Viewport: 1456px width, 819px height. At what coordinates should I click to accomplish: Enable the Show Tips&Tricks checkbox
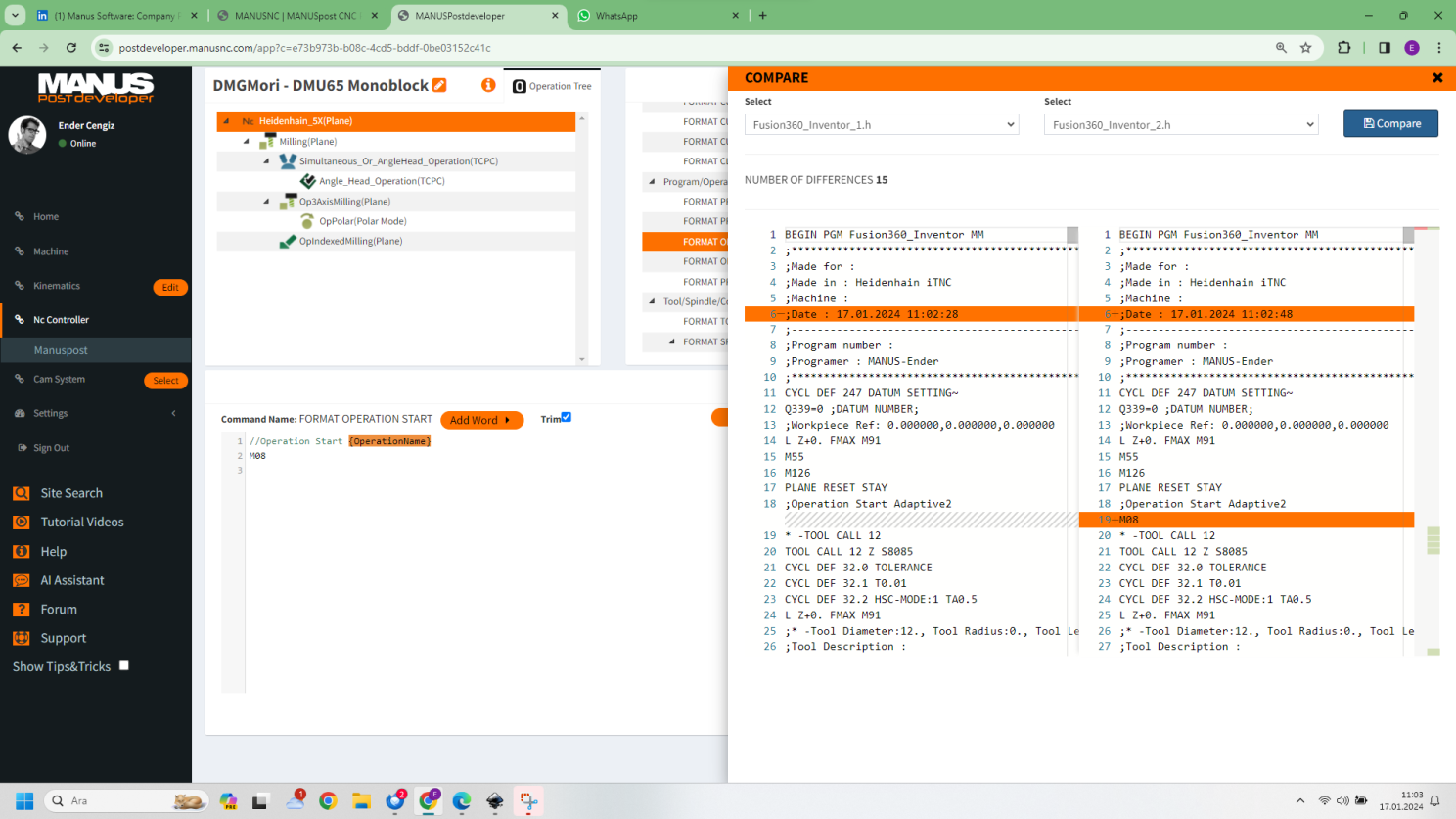[x=124, y=666]
